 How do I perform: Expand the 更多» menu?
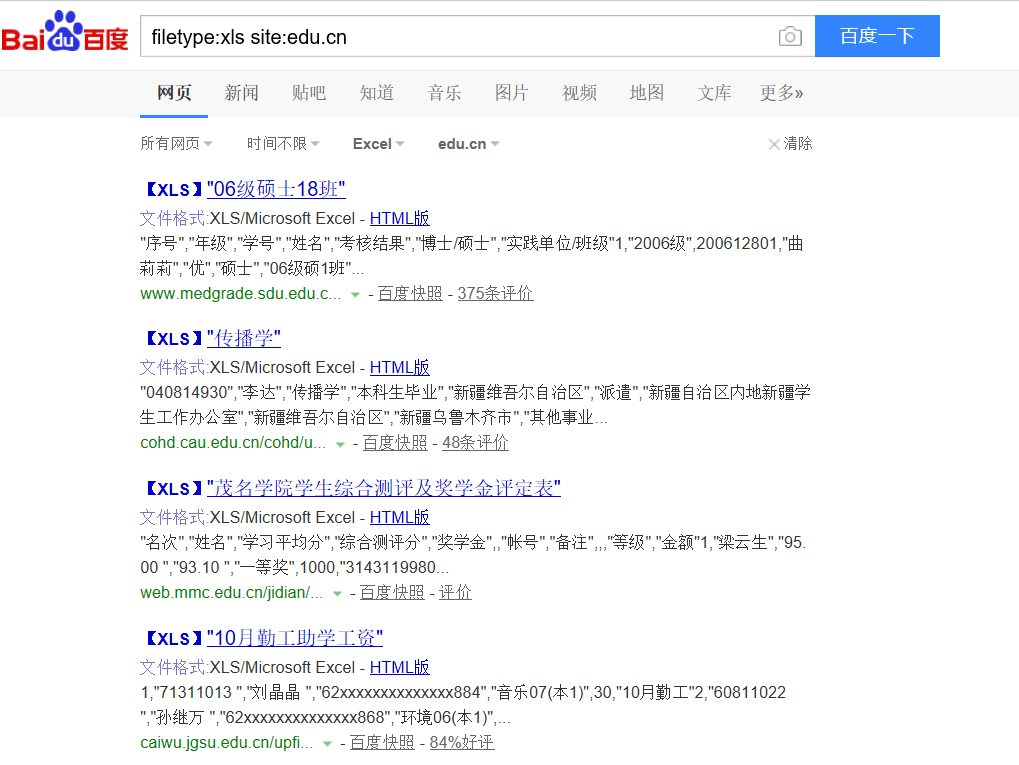tap(781, 93)
